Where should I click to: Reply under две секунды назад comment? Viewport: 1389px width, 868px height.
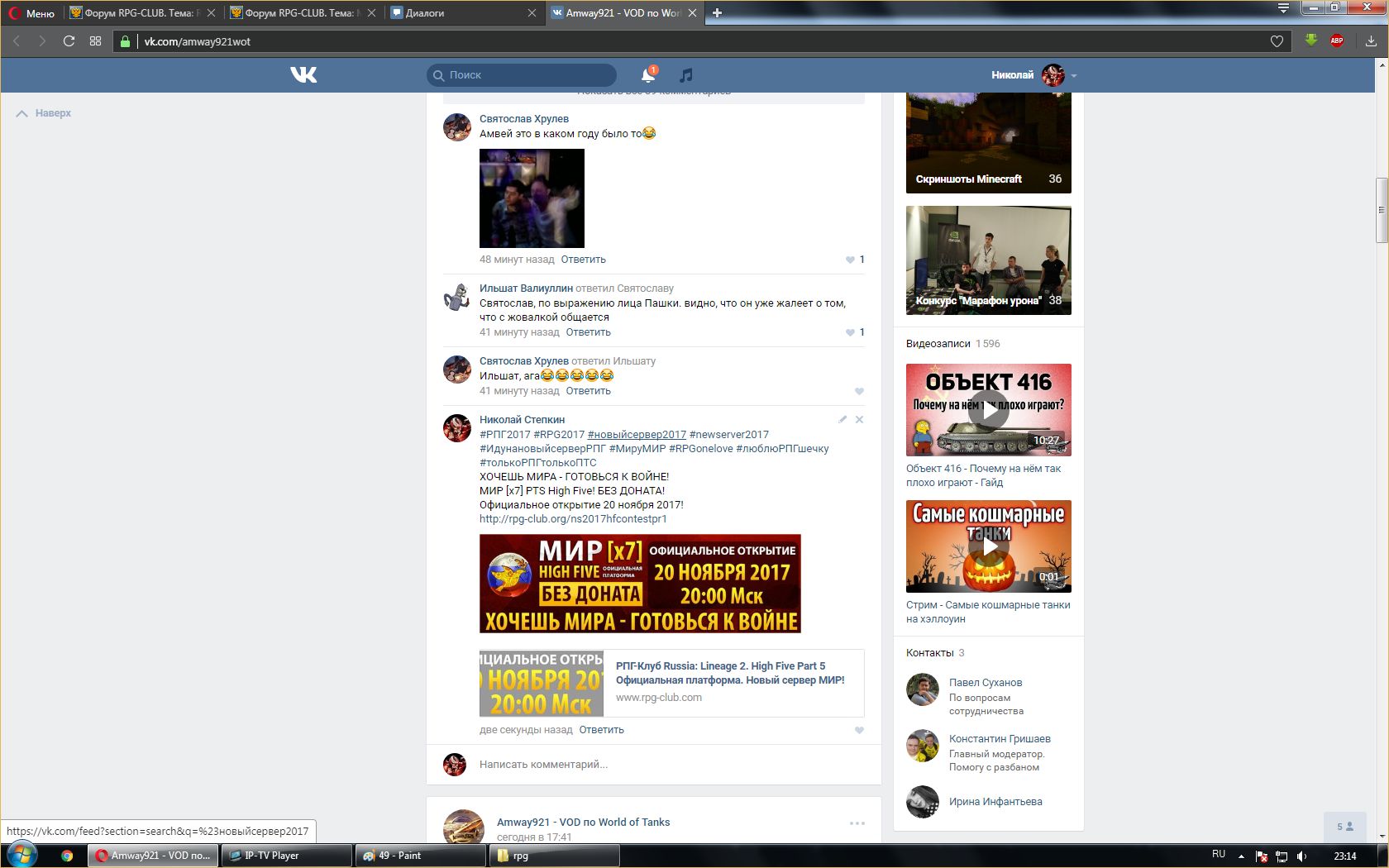[601, 730]
